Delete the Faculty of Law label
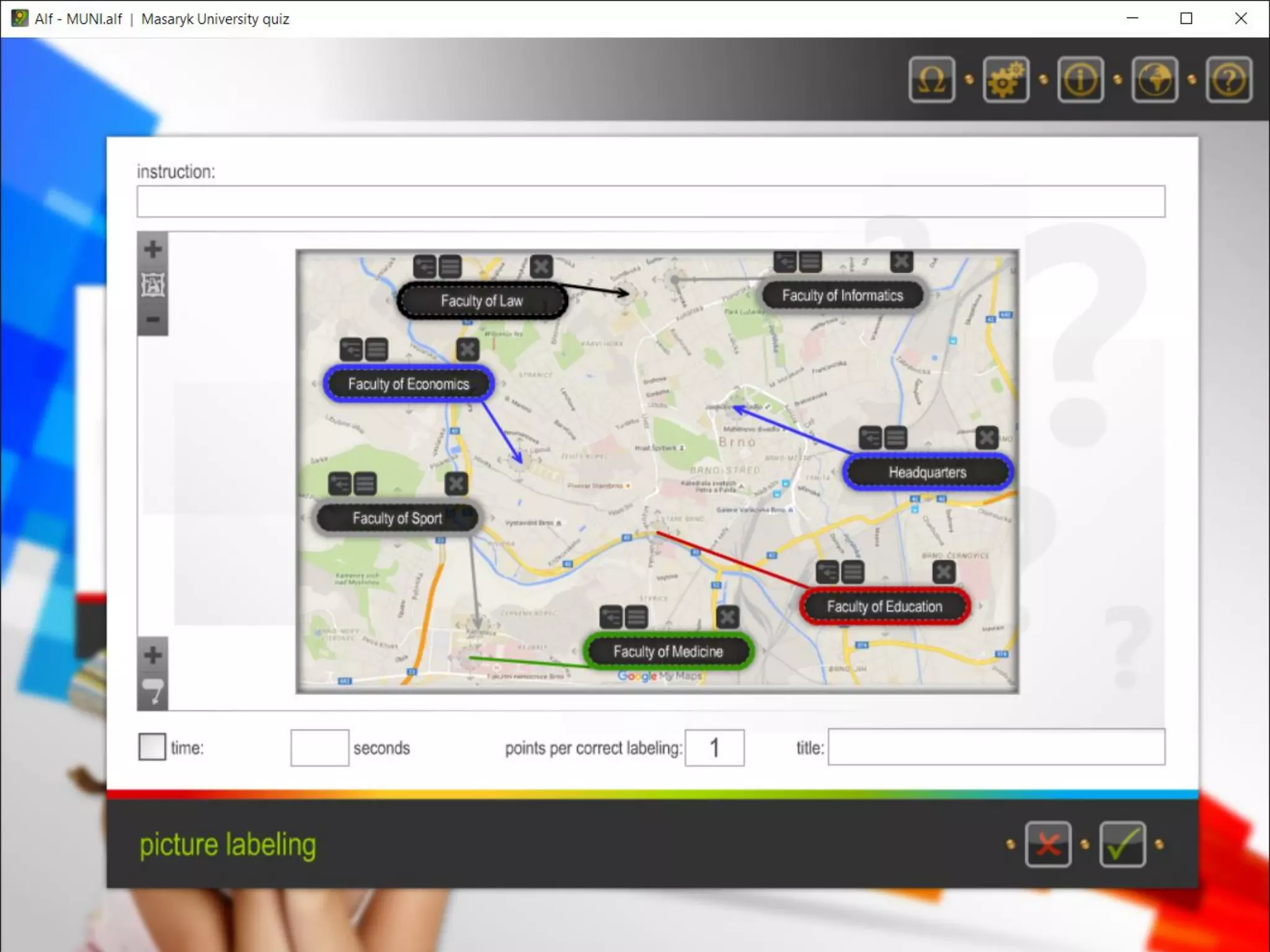Screen dimensions: 1270x952 (x=541, y=267)
